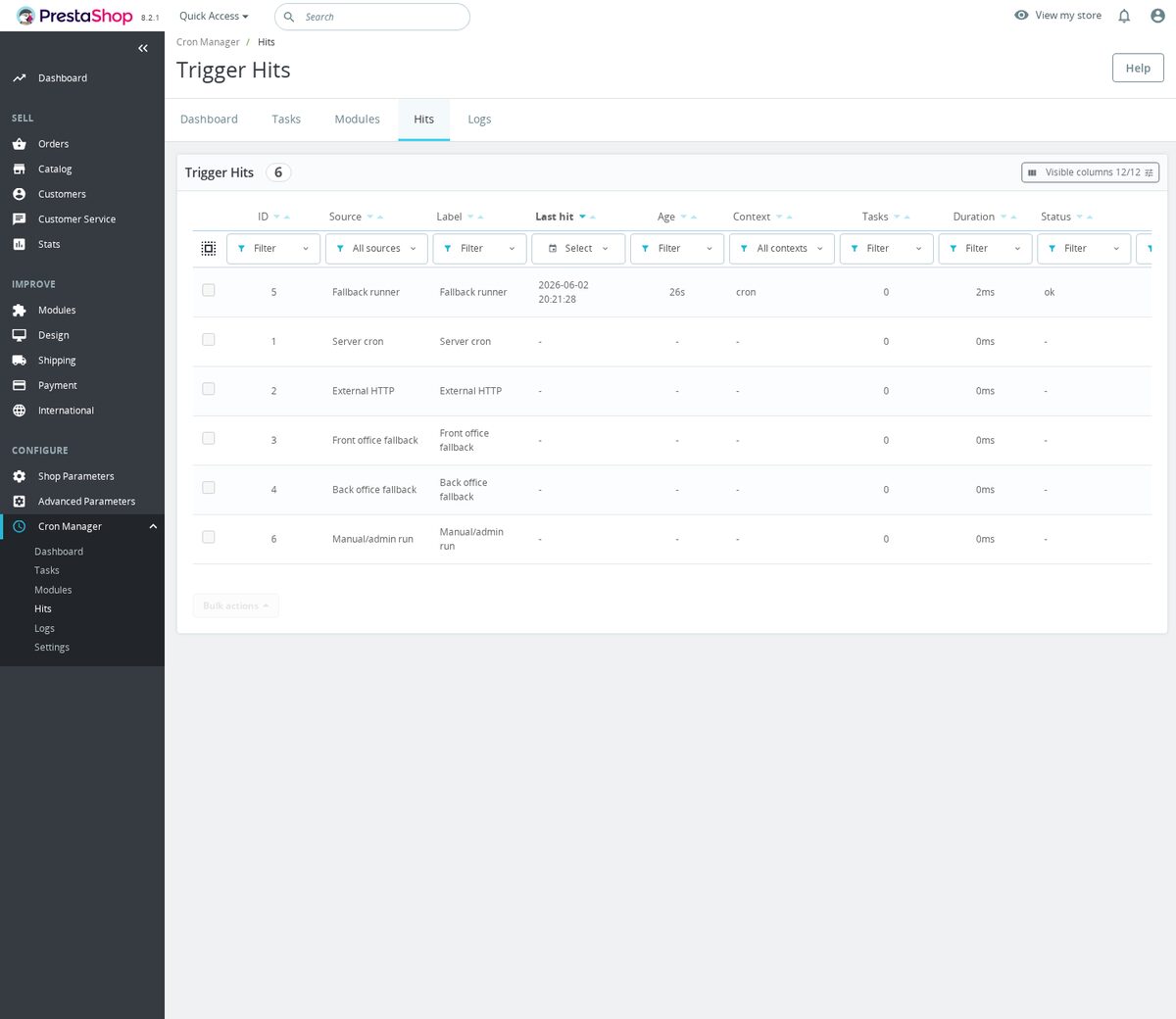This screenshot has width=1176, height=1019.
Task: Click the Context column header
Action: coord(752,218)
